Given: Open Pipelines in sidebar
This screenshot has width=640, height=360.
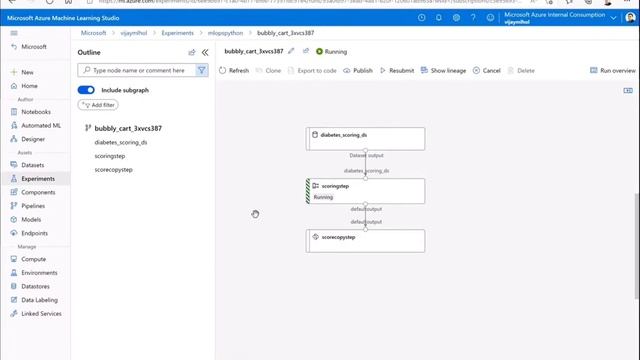Looking at the screenshot, I should (28, 206).
